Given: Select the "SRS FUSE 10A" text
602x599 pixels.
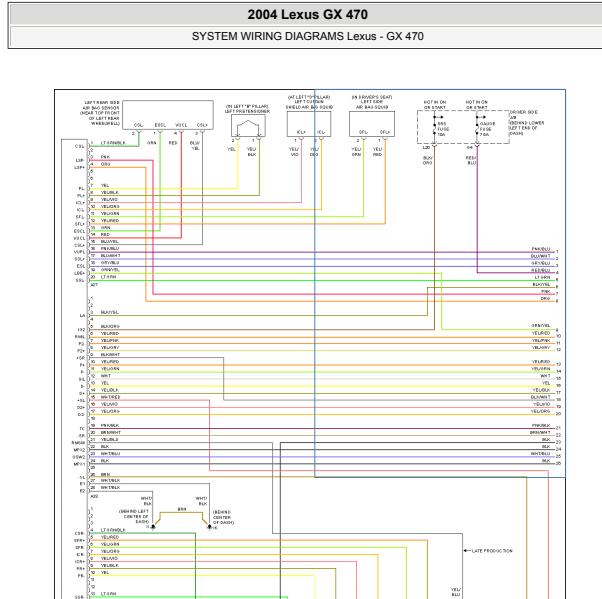Looking at the screenshot, I should point(443,129).
